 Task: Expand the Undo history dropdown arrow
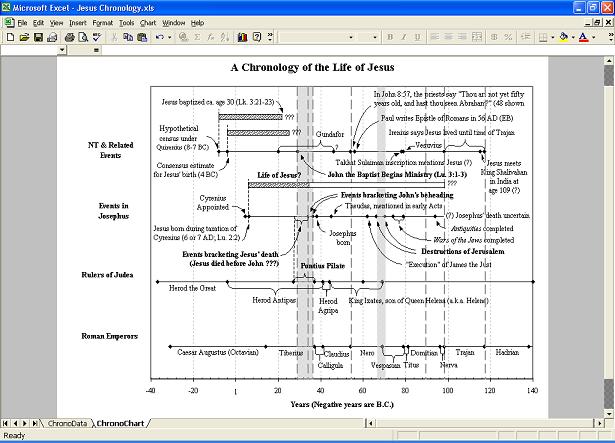(x=169, y=37)
